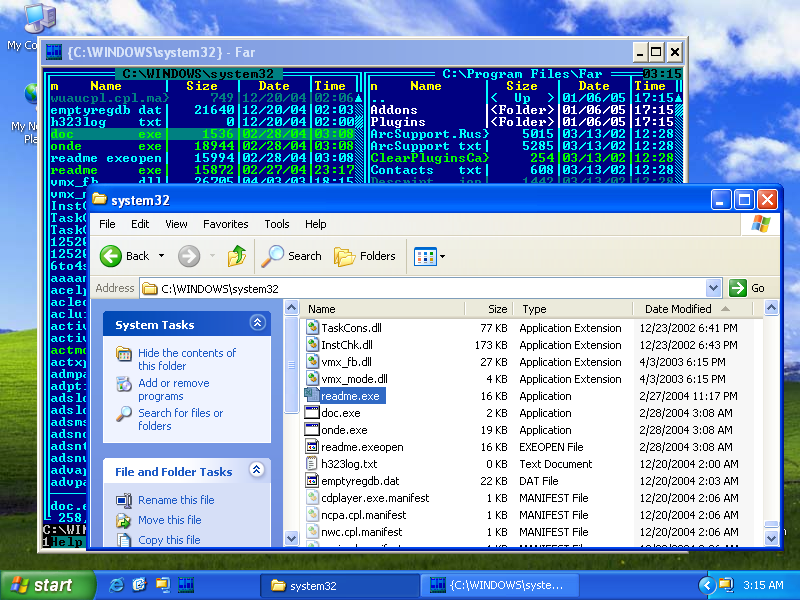The height and width of the screenshot is (600, 800).
Task: Click the Go button
Action: (x=747, y=288)
